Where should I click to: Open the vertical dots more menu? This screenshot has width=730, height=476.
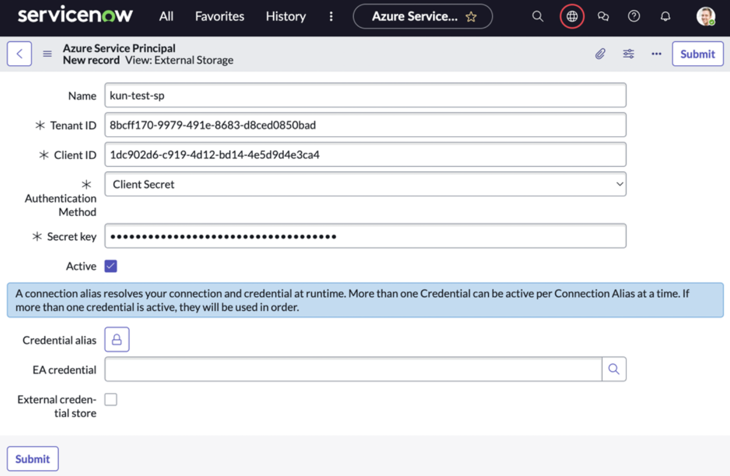pyautogui.click(x=331, y=16)
